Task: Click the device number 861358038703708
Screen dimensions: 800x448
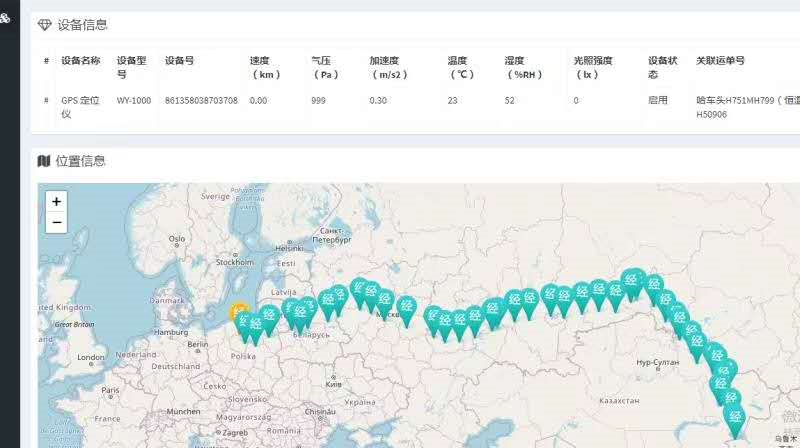Action: click(x=201, y=101)
